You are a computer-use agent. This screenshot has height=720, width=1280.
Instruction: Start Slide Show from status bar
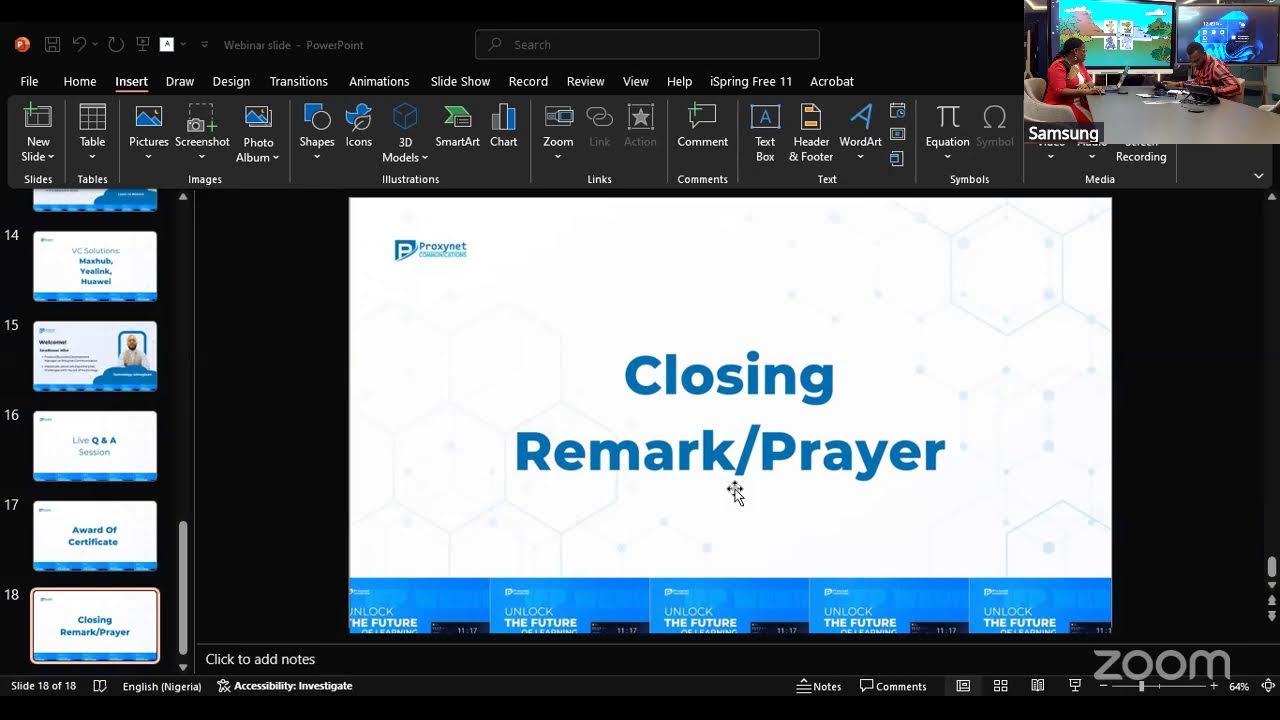1075,686
